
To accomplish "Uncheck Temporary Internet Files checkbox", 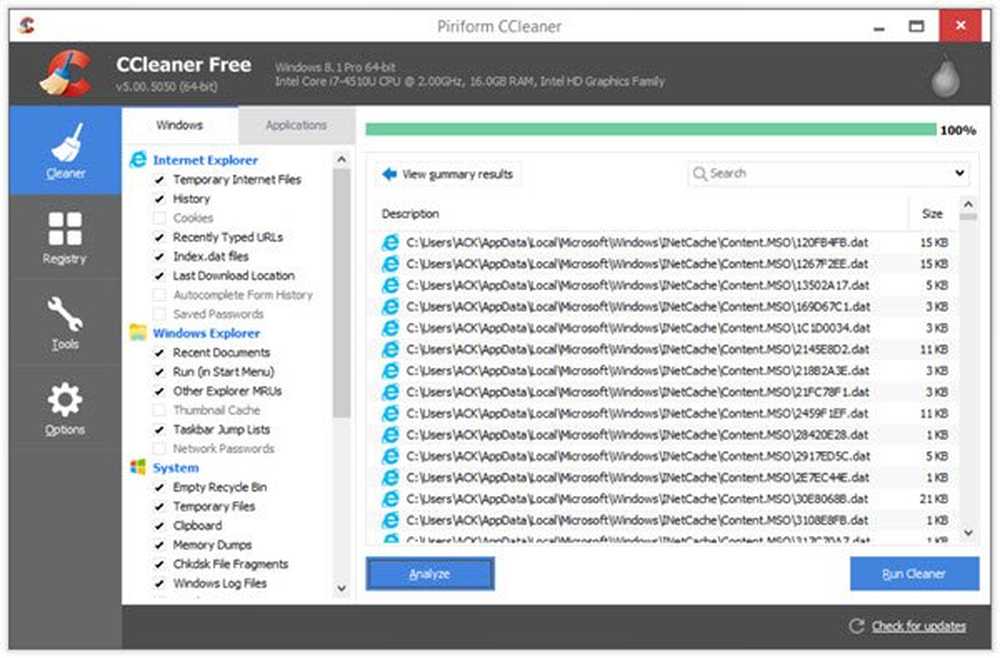I will click(x=159, y=180).
